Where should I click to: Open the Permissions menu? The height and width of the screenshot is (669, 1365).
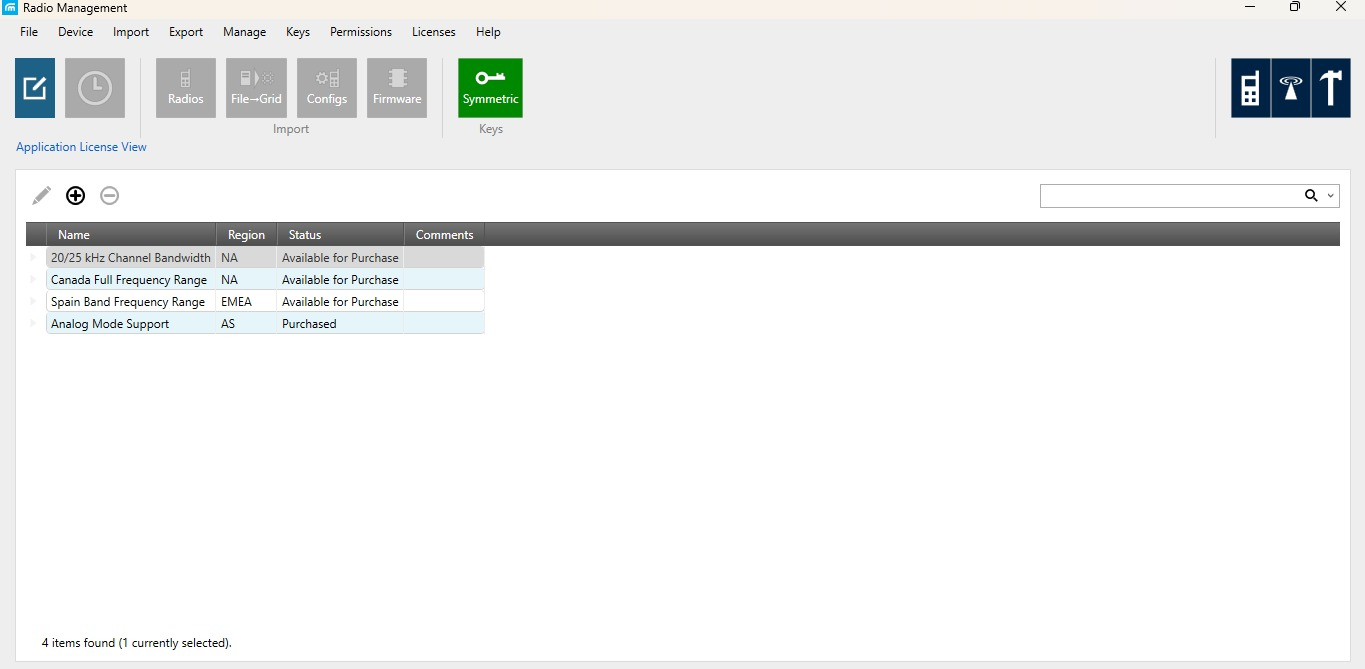pyautogui.click(x=361, y=32)
